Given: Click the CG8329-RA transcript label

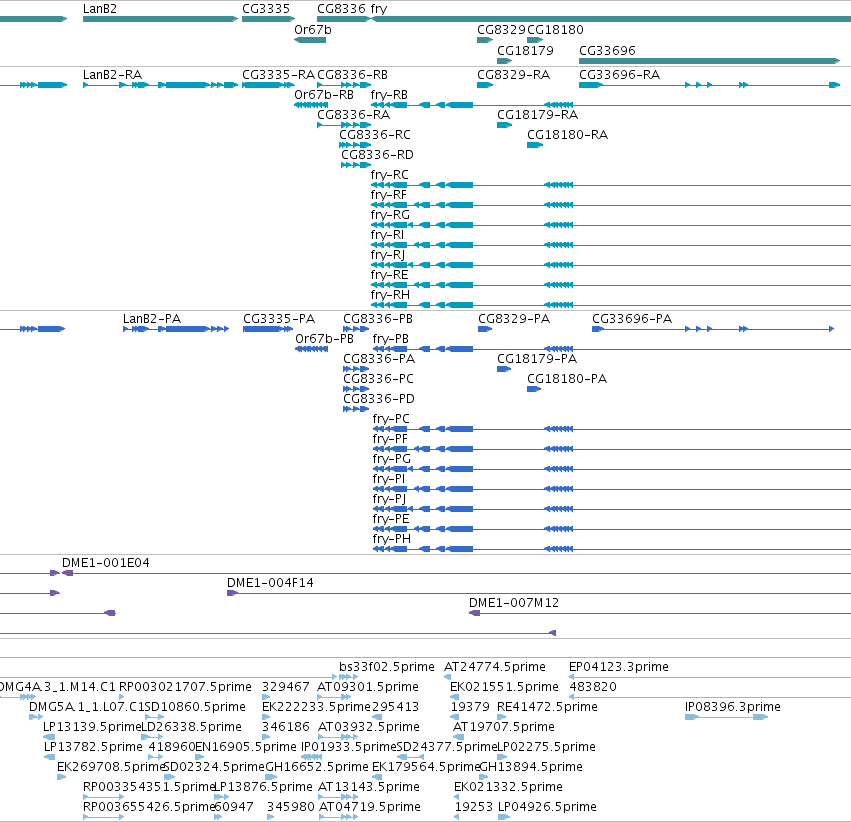Looking at the screenshot, I should click(x=513, y=74).
